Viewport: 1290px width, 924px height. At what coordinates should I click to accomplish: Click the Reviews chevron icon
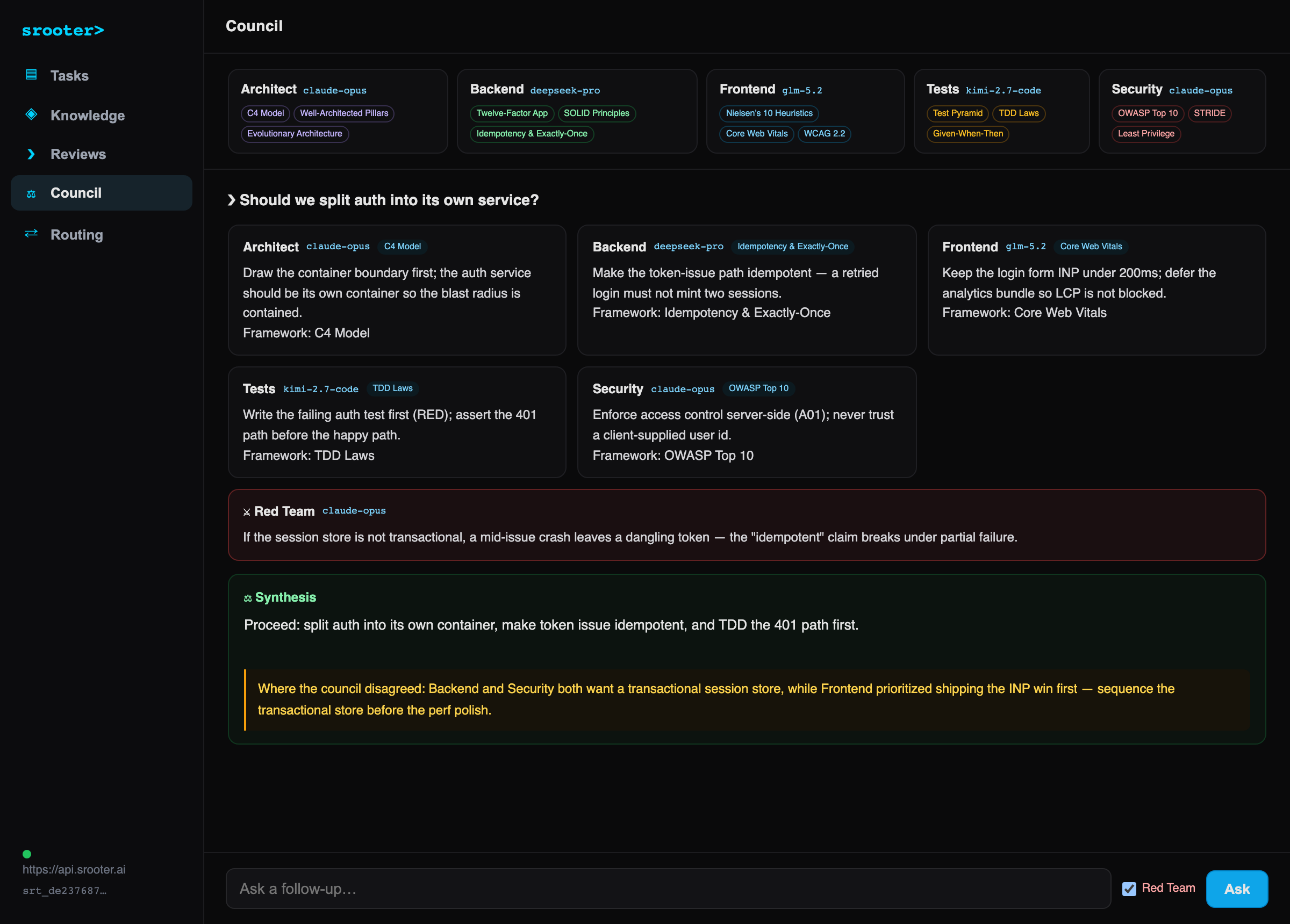click(31, 154)
